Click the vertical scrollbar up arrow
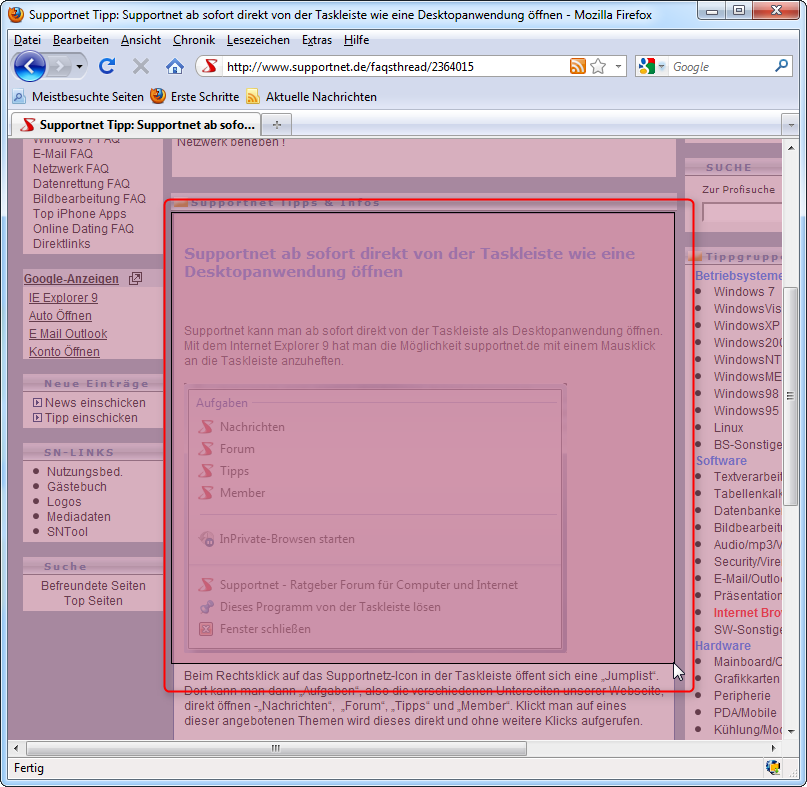Viewport: 807px width, 787px height. pos(791,148)
